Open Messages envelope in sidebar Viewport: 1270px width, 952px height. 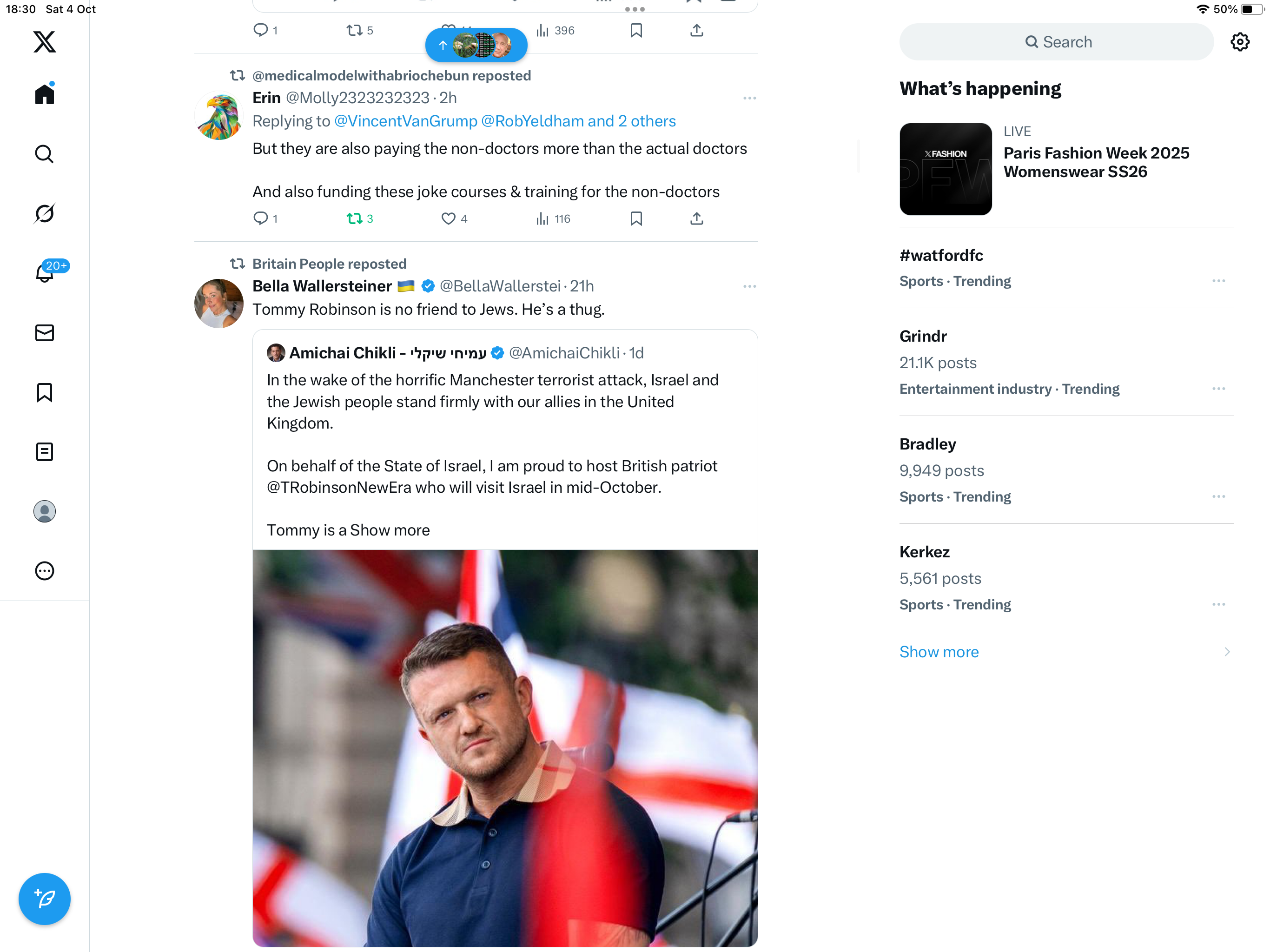(44, 333)
